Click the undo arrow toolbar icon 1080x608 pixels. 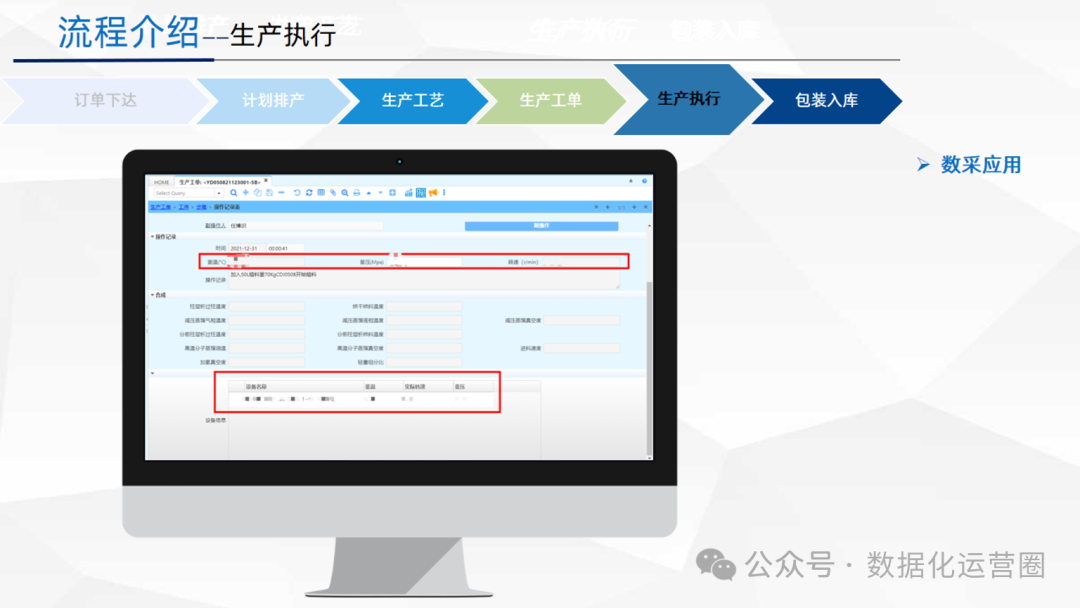[297, 193]
